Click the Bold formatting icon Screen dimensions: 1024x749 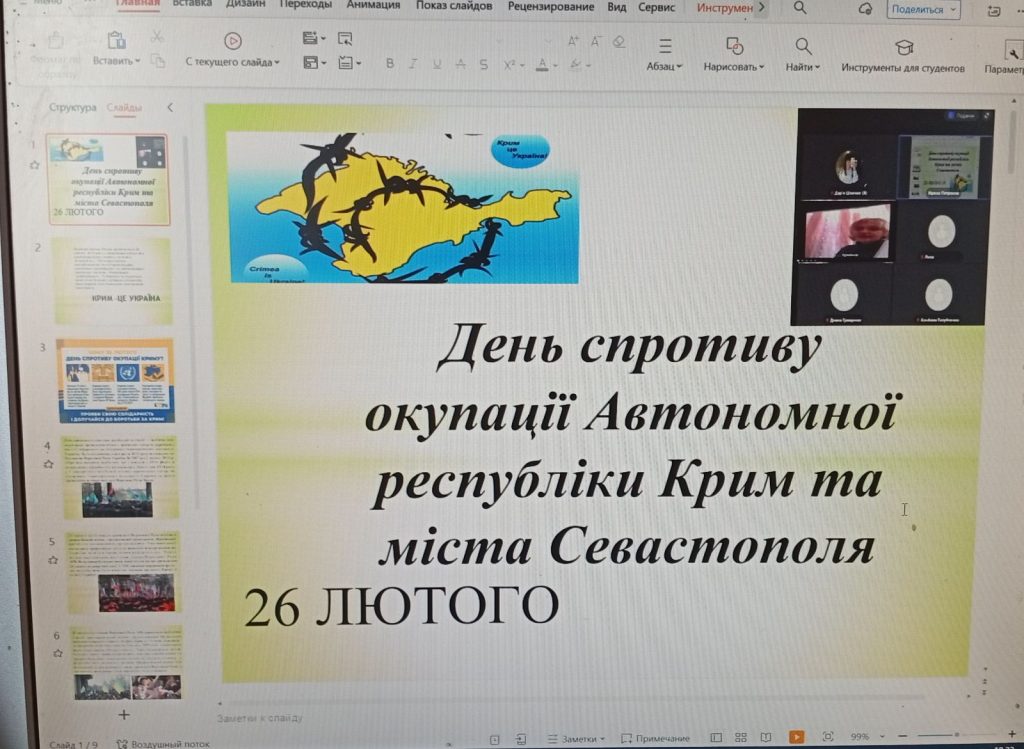pyautogui.click(x=390, y=64)
